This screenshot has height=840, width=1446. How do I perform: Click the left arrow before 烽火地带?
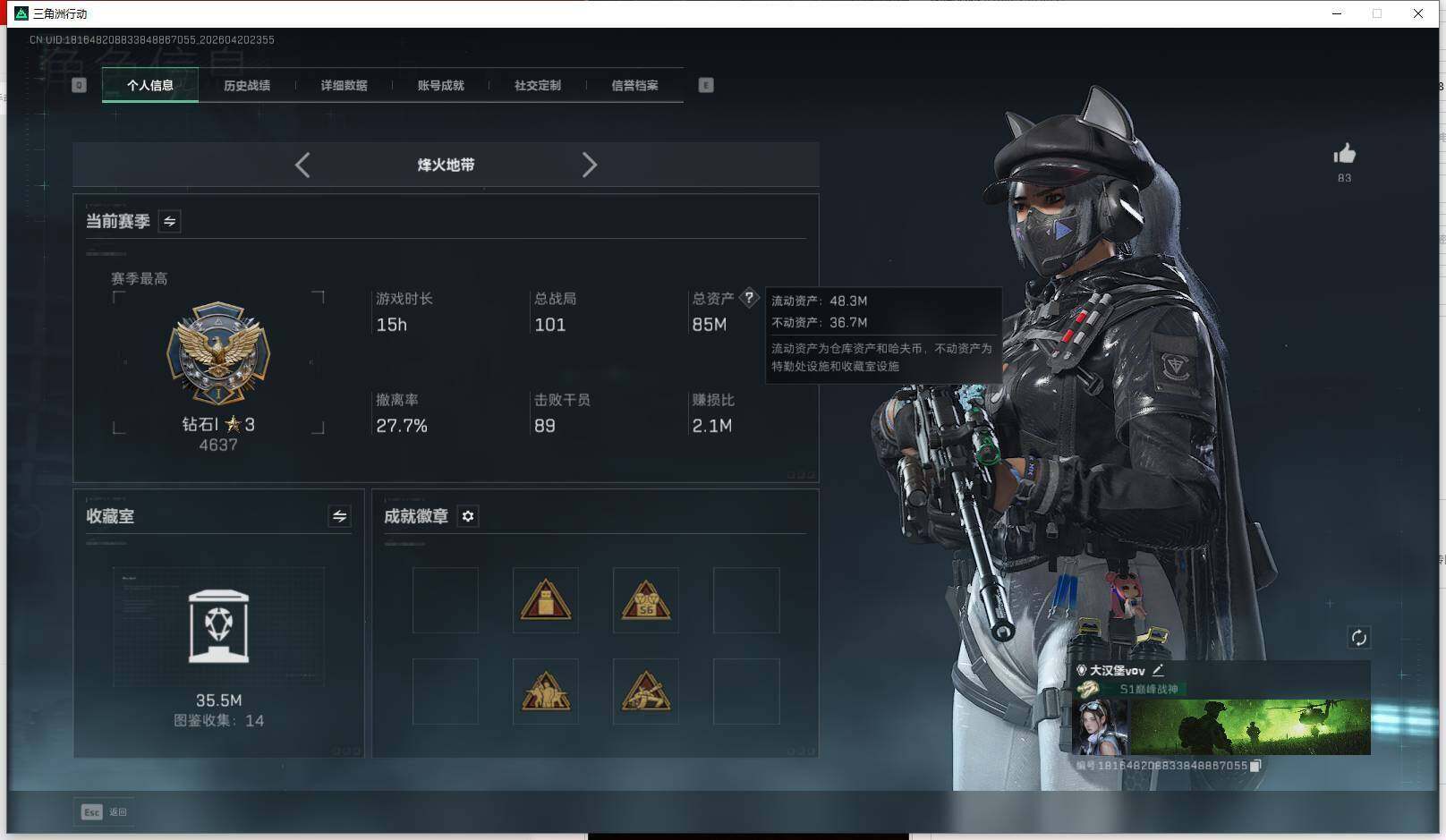[x=302, y=165]
